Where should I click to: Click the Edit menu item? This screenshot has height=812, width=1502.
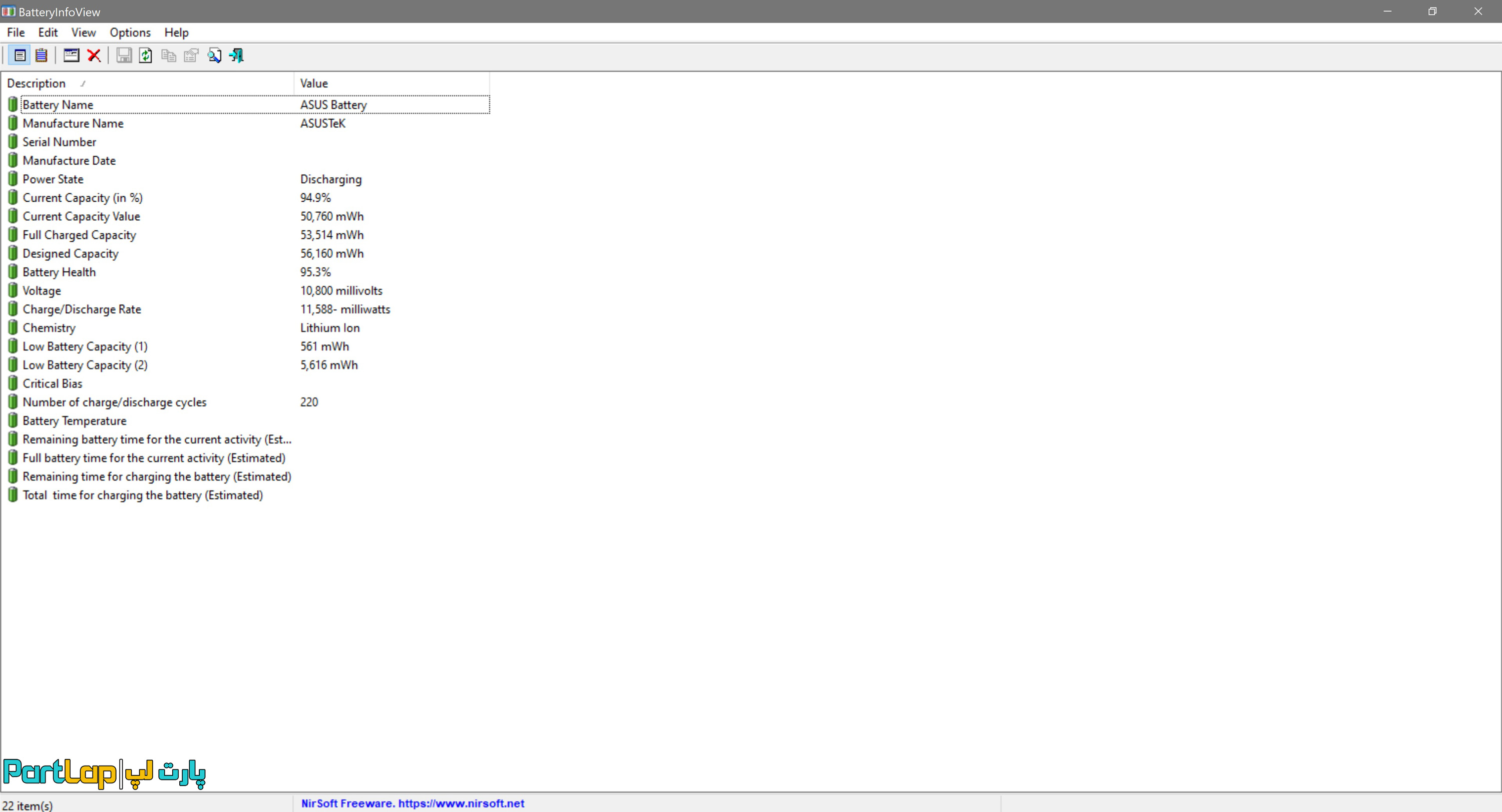coord(47,32)
